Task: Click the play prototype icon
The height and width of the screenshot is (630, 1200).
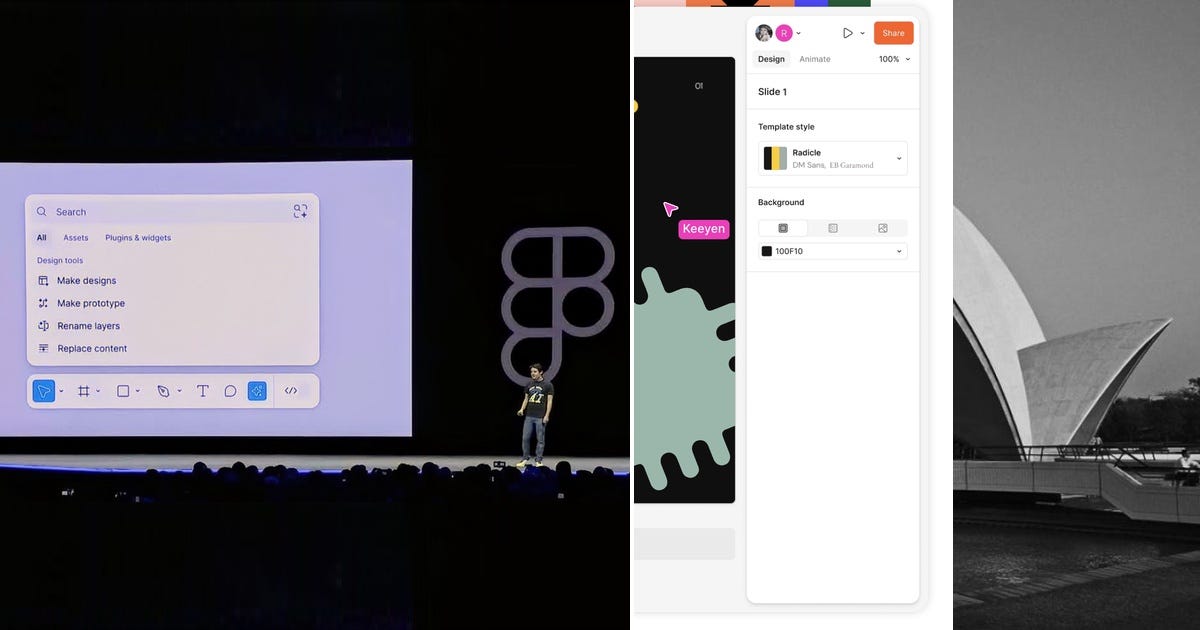Action: click(848, 32)
